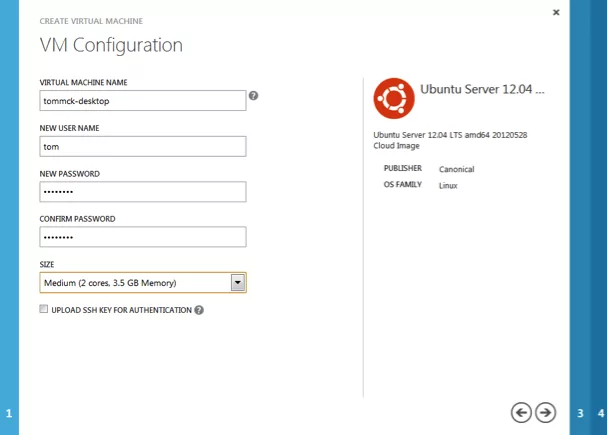Click the Linux OS family value
The image size is (608, 435).
tap(448, 186)
